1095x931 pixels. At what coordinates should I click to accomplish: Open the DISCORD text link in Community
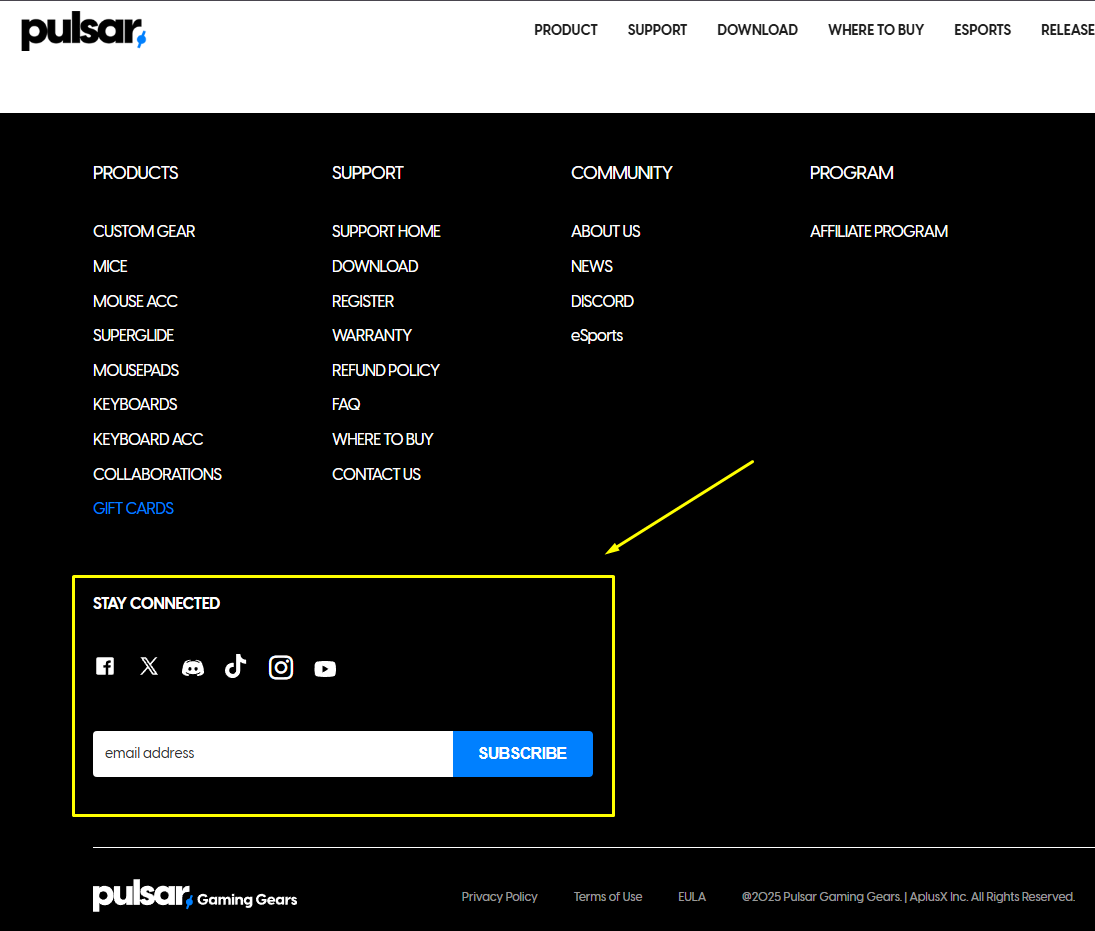(602, 301)
